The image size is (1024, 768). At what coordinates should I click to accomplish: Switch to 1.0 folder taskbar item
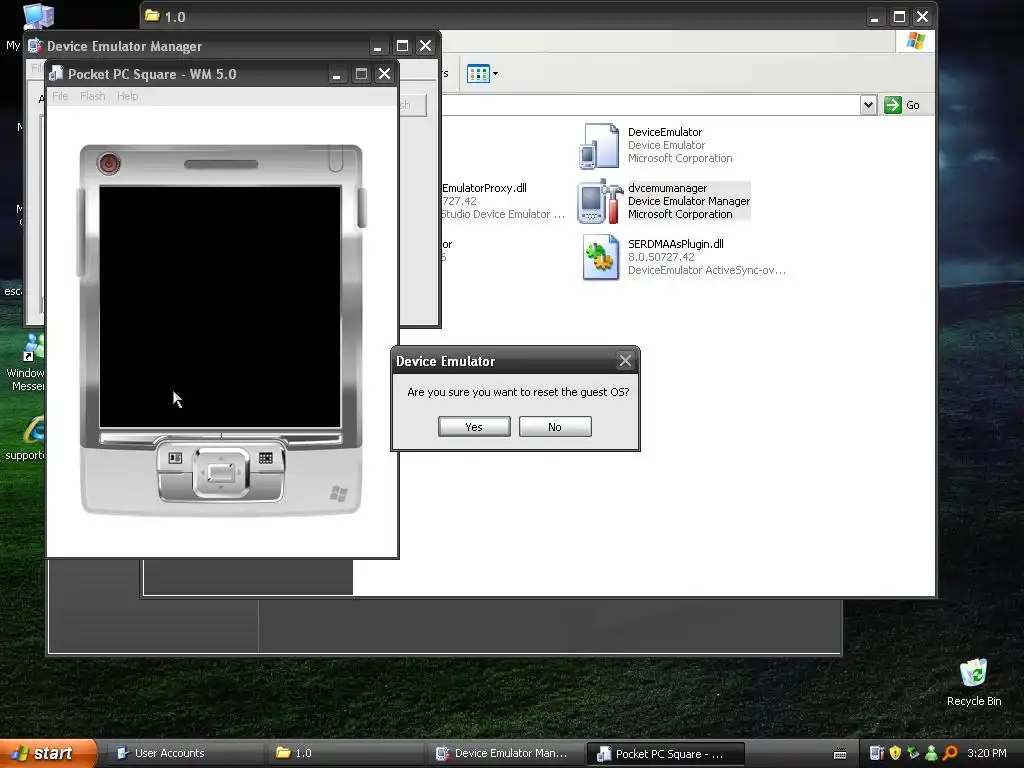344,753
